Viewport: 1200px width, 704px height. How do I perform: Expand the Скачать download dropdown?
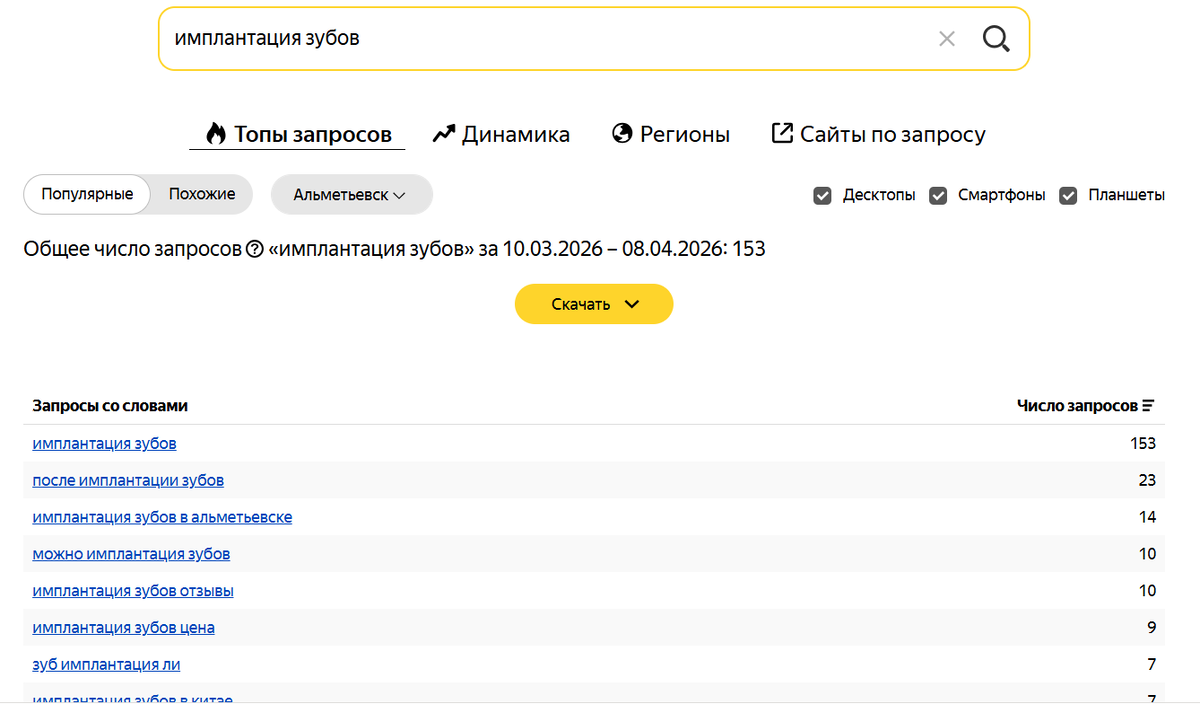(594, 304)
